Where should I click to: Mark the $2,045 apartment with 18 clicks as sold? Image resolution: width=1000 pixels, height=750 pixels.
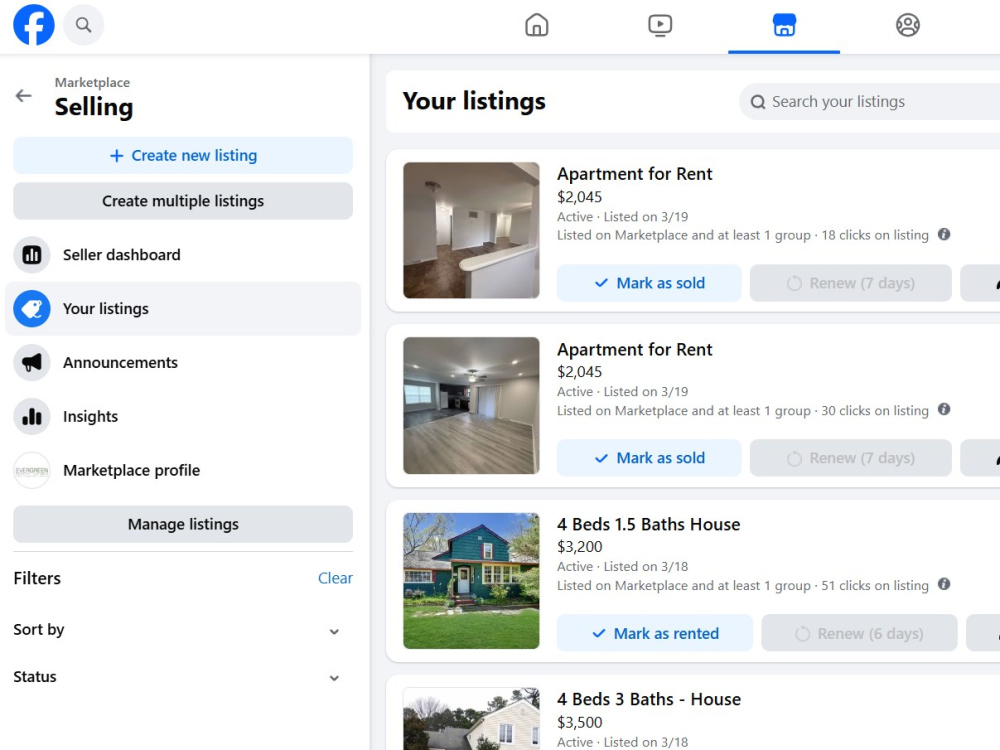(649, 283)
